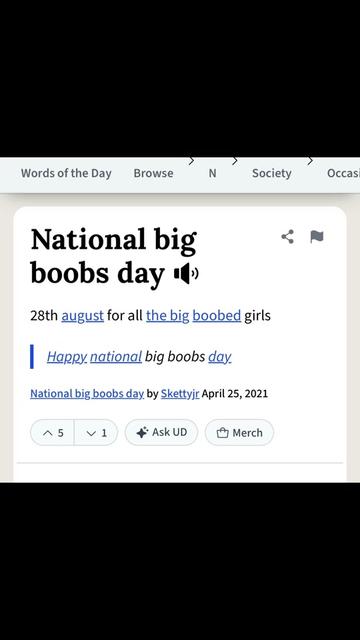Go to Words of the Day
The height and width of the screenshot is (640, 360).
(66, 173)
